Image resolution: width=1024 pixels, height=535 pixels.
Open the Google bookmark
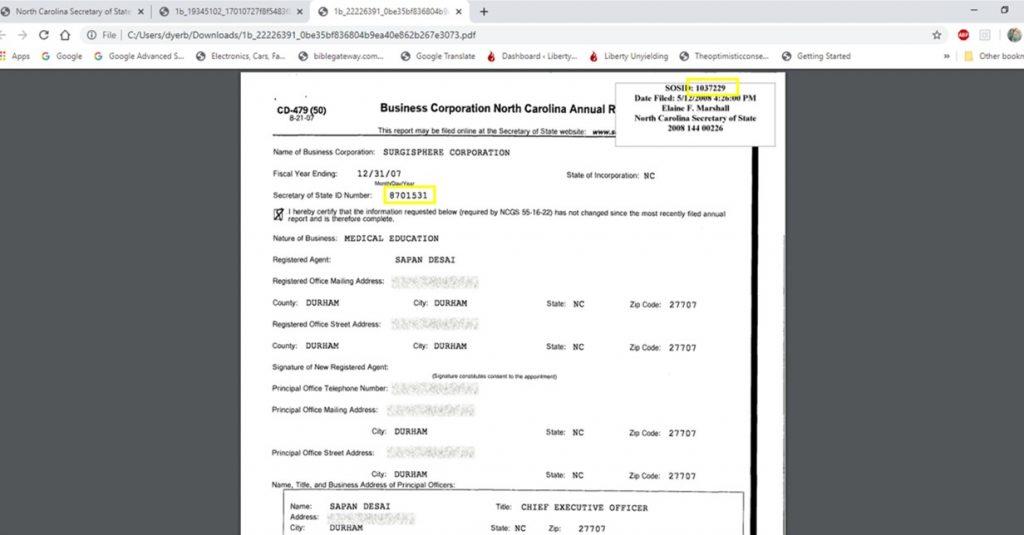[x=62, y=56]
